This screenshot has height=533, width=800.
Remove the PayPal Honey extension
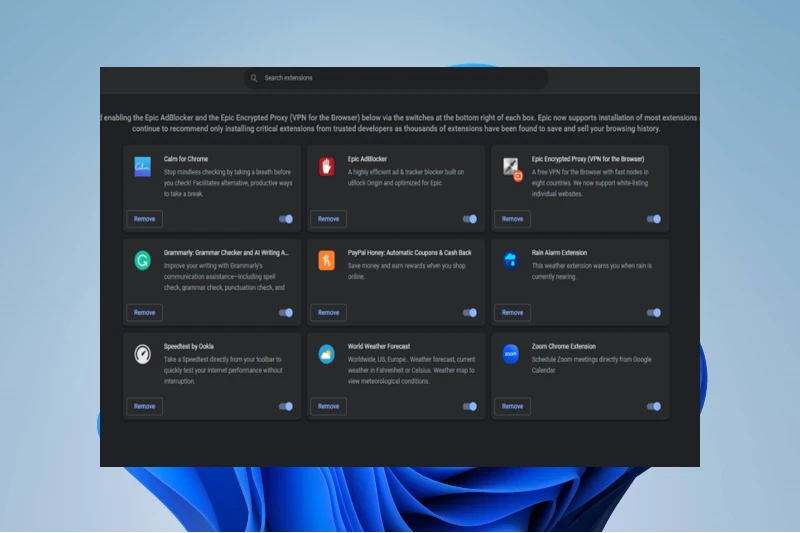point(329,313)
